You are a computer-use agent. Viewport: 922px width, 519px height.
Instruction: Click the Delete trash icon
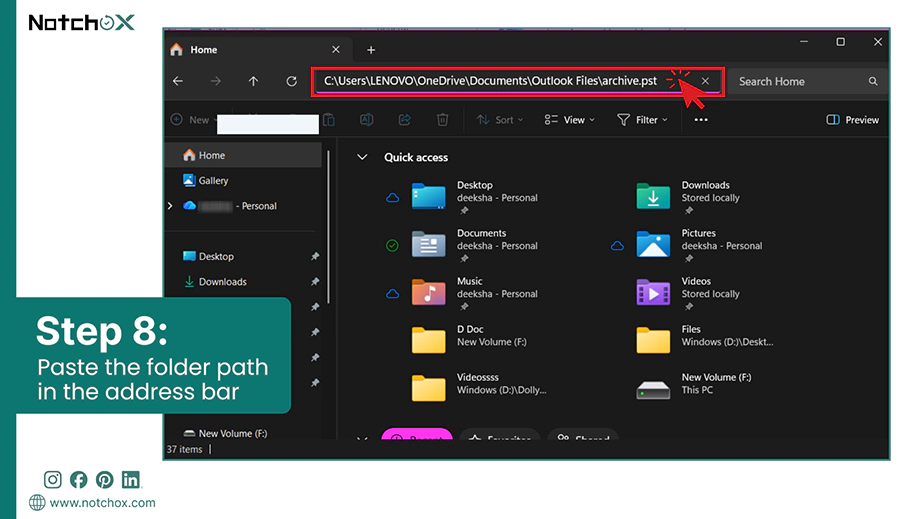[443, 120]
